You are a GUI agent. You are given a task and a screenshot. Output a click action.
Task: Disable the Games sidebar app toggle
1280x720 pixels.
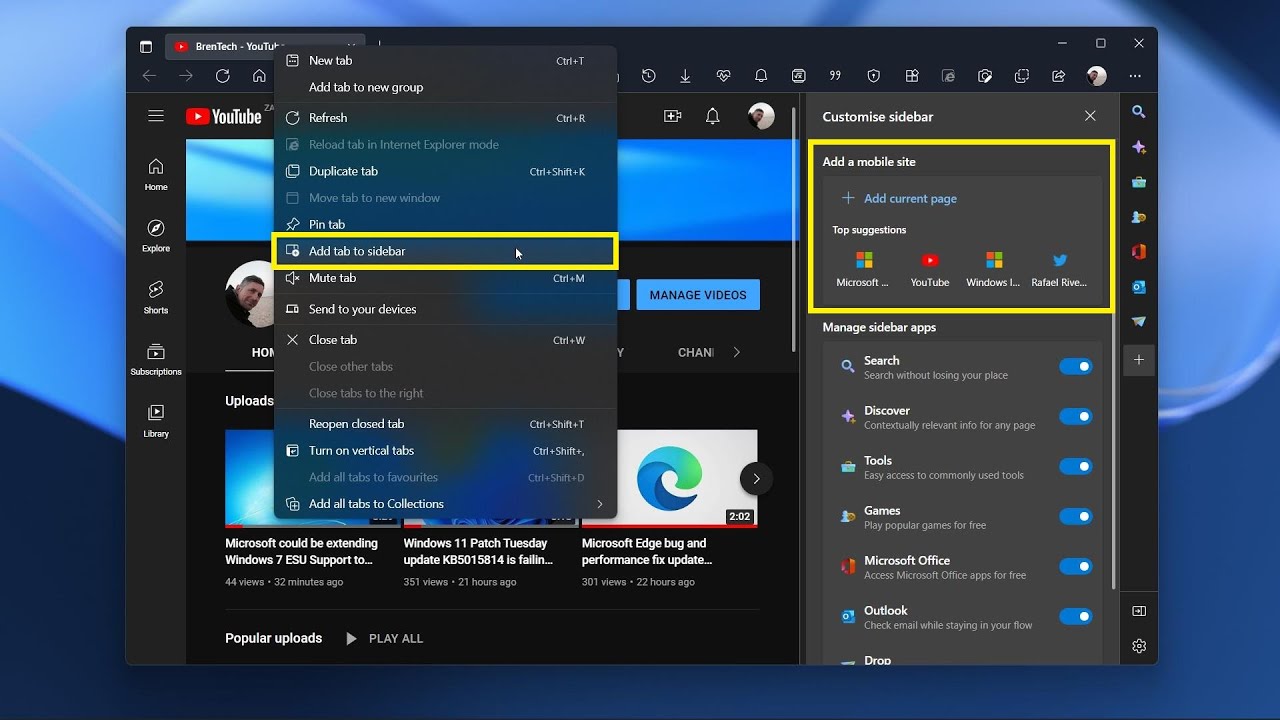[x=1076, y=517]
